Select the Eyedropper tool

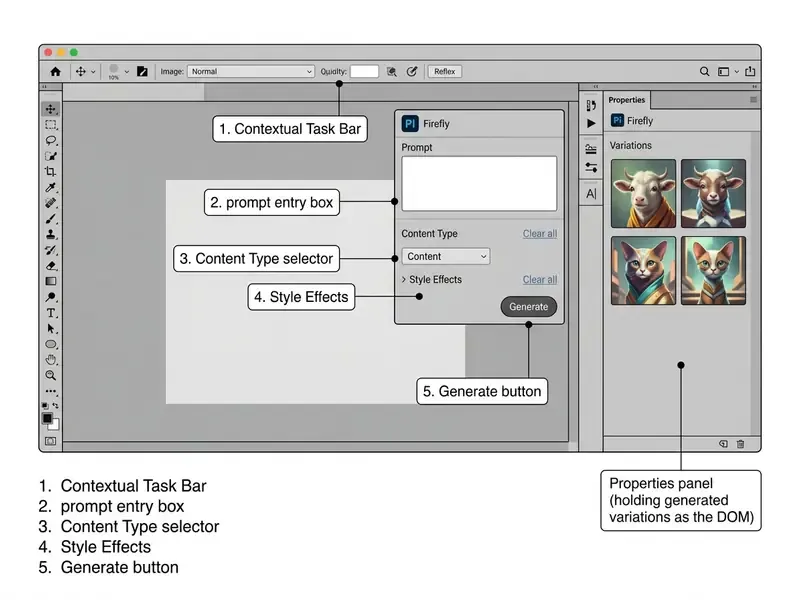[x=51, y=187]
